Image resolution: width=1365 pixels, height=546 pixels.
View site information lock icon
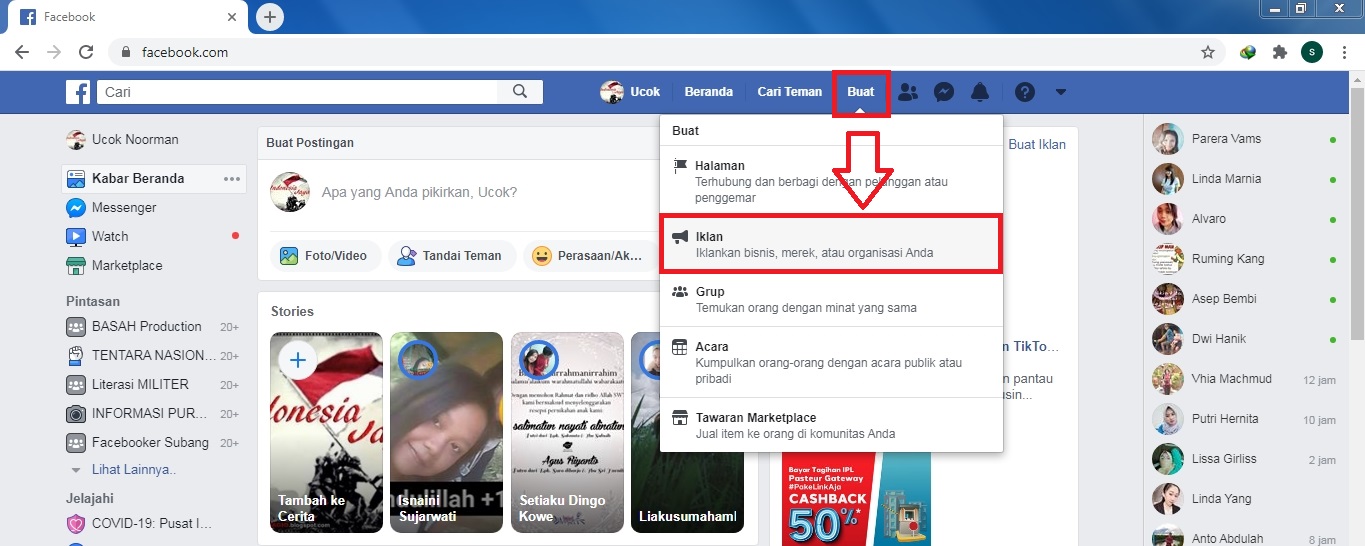(126, 52)
